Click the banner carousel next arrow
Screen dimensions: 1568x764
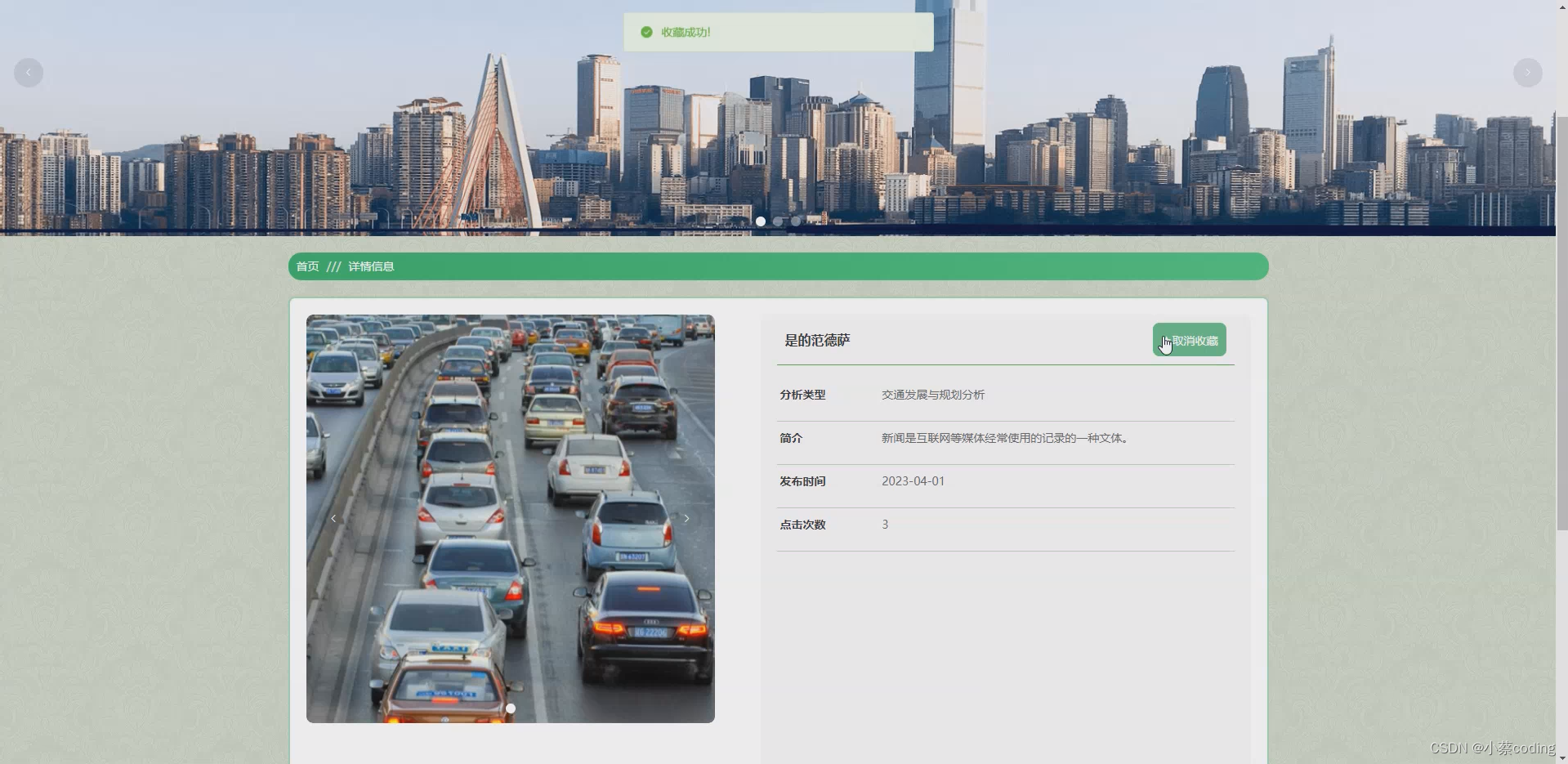click(1527, 73)
